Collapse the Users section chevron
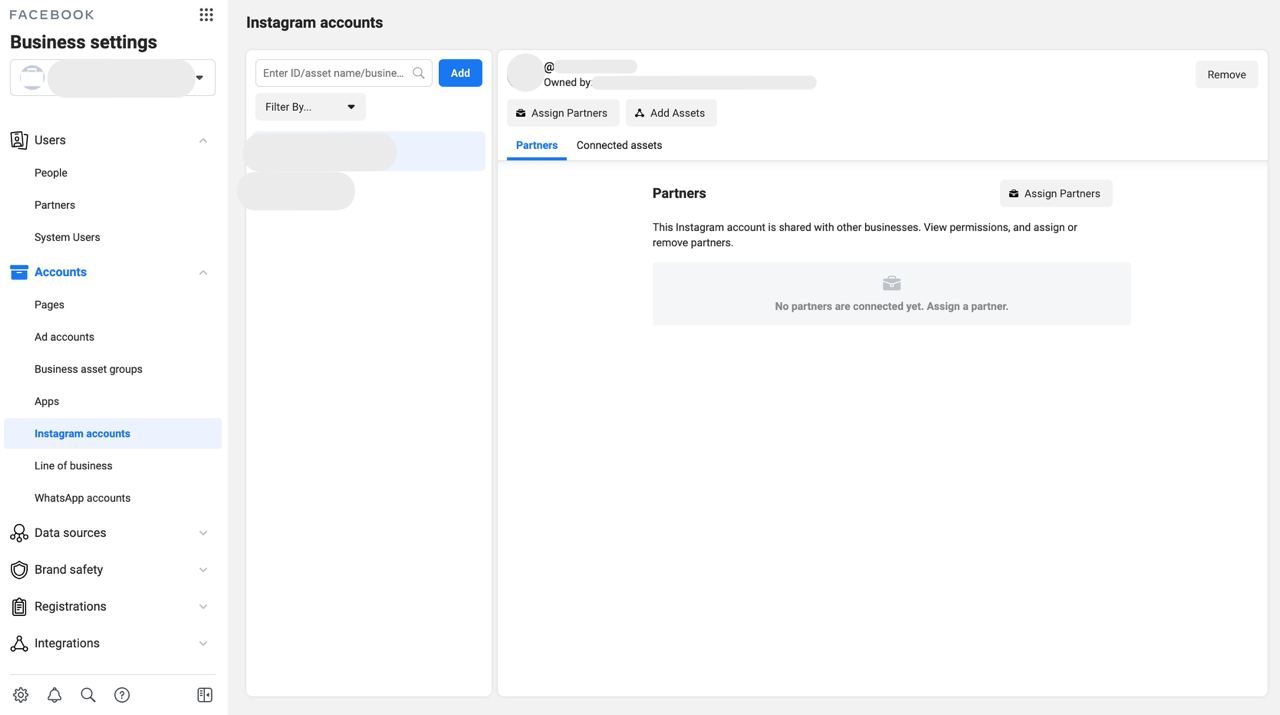The width and height of the screenshot is (1280, 715). pyautogui.click(x=203, y=141)
